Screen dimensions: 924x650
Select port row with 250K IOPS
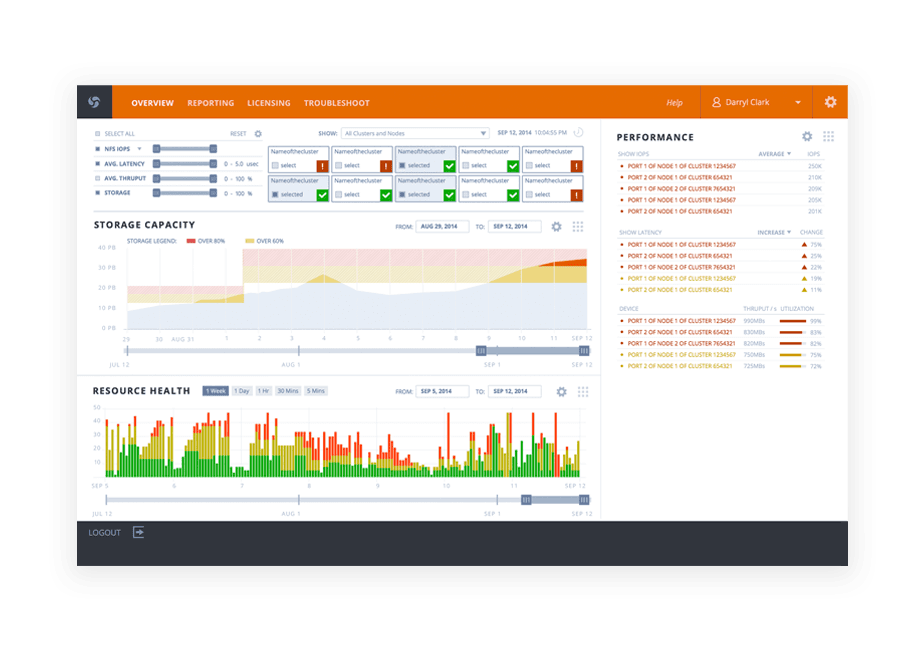(x=721, y=166)
